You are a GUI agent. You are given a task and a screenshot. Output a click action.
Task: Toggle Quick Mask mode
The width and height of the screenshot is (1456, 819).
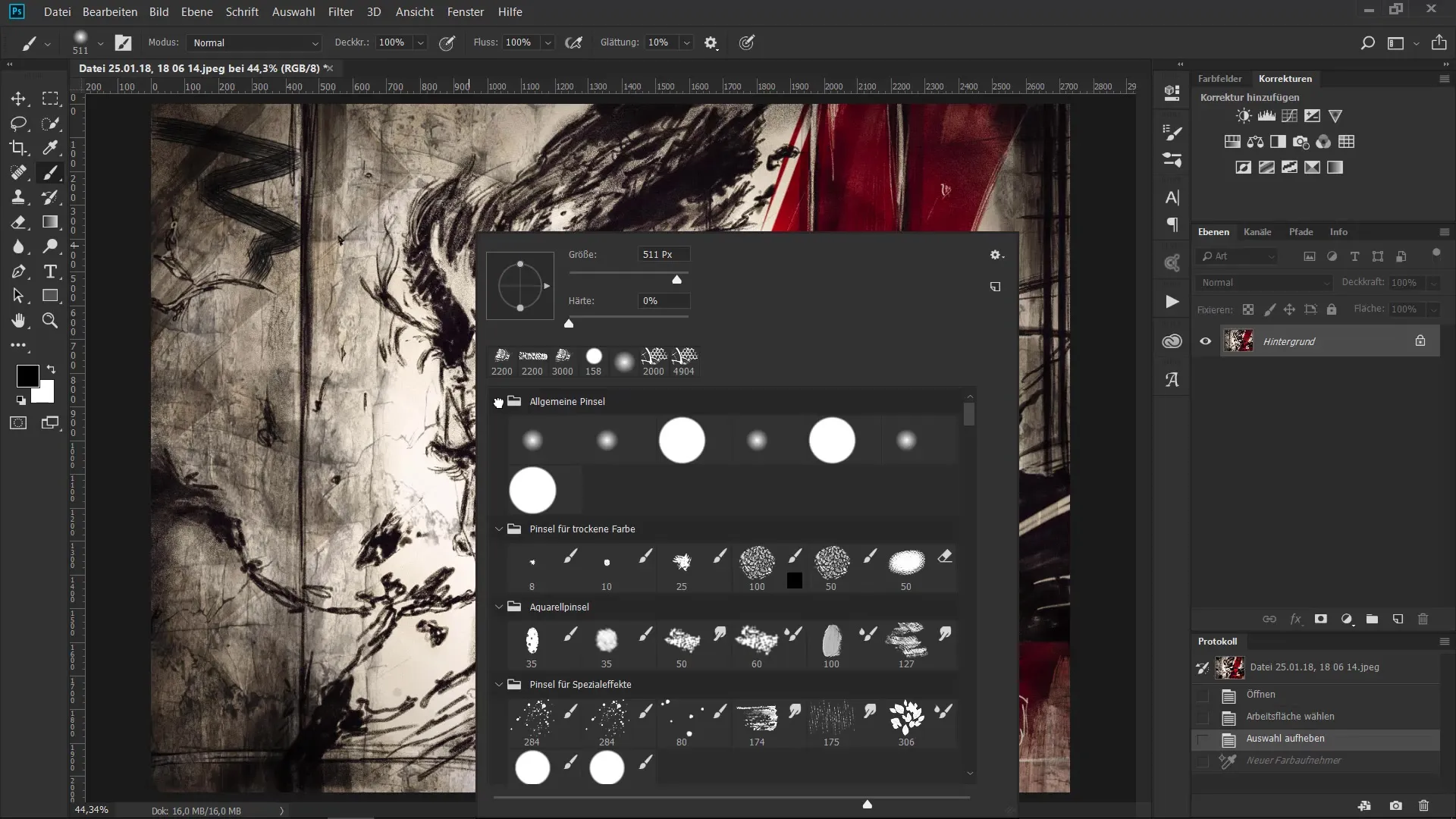pyautogui.click(x=18, y=423)
